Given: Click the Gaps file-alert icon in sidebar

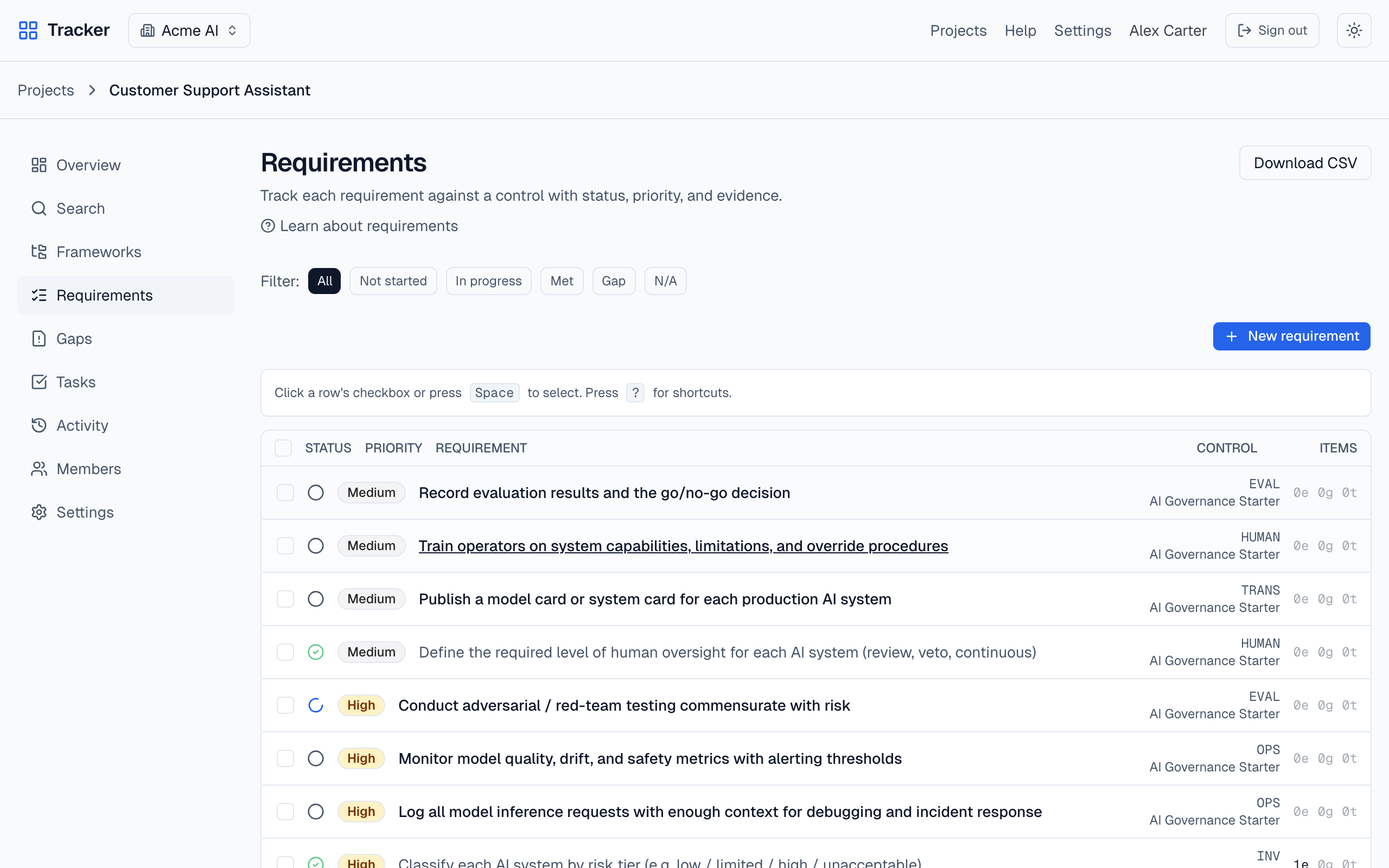Looking at the screenshot, I should pos(39,339).
